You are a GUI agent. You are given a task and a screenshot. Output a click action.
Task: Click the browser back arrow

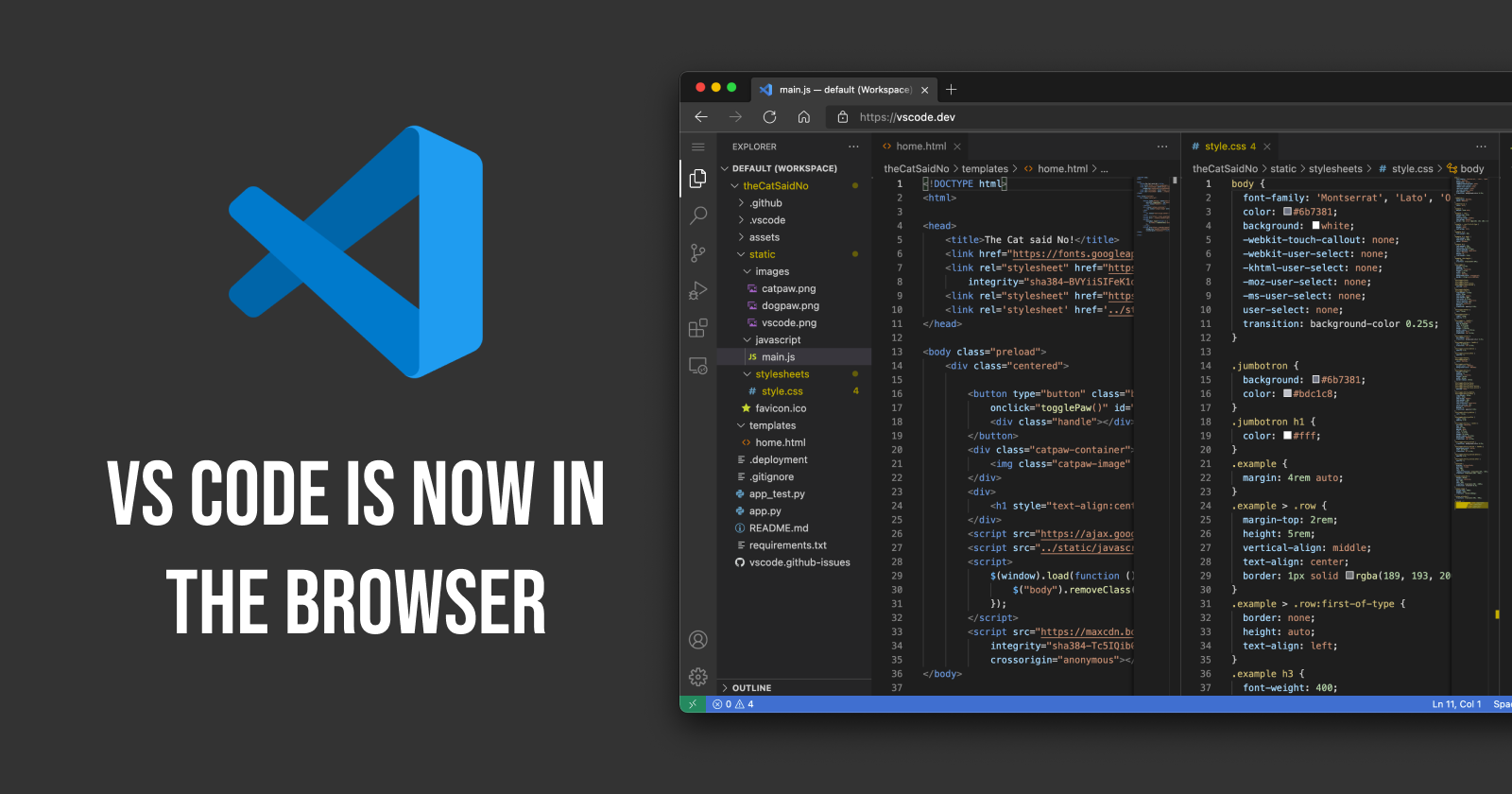point(701,116)
